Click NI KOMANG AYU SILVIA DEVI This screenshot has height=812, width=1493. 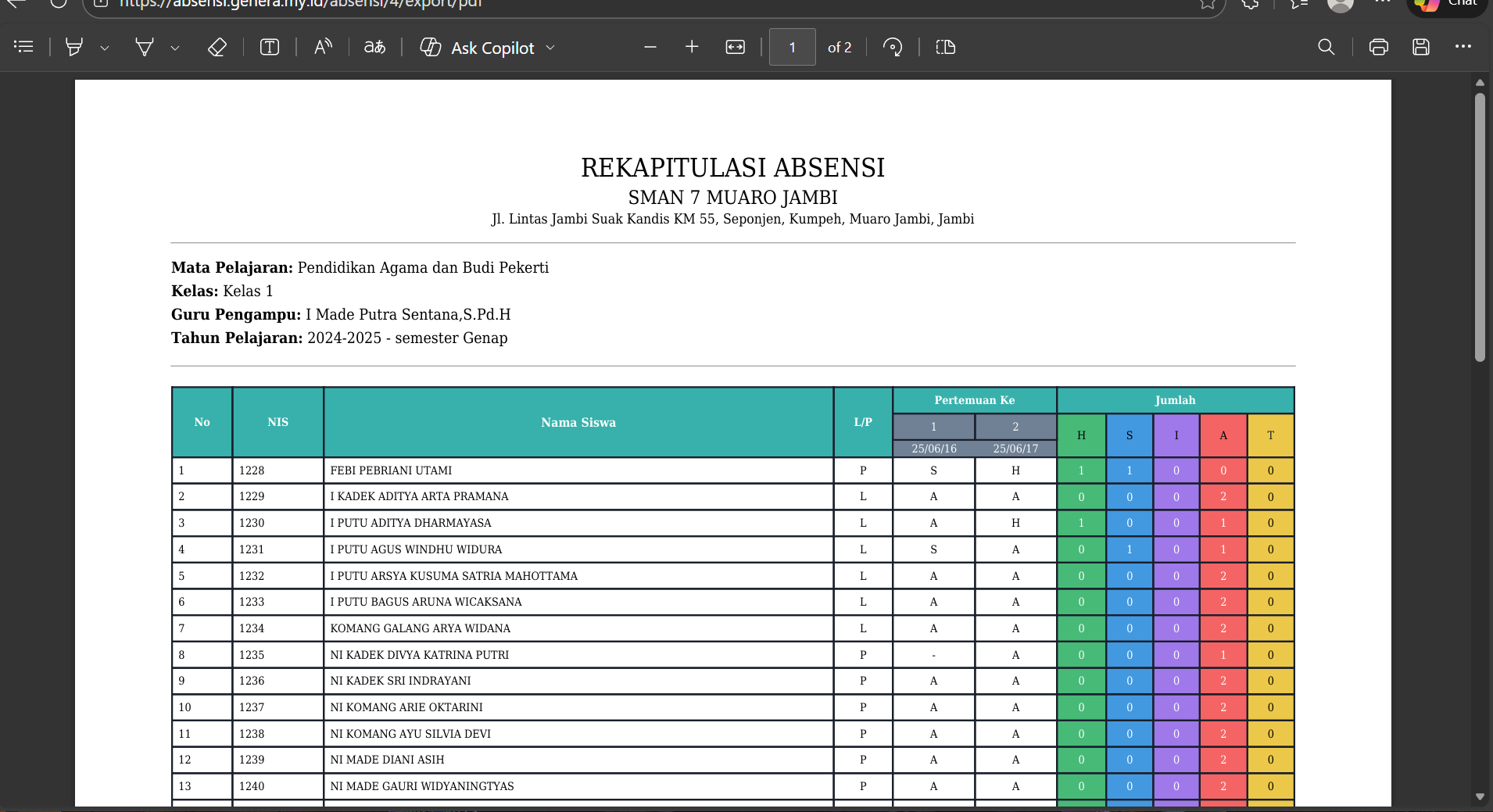click(x=410, y=734)
